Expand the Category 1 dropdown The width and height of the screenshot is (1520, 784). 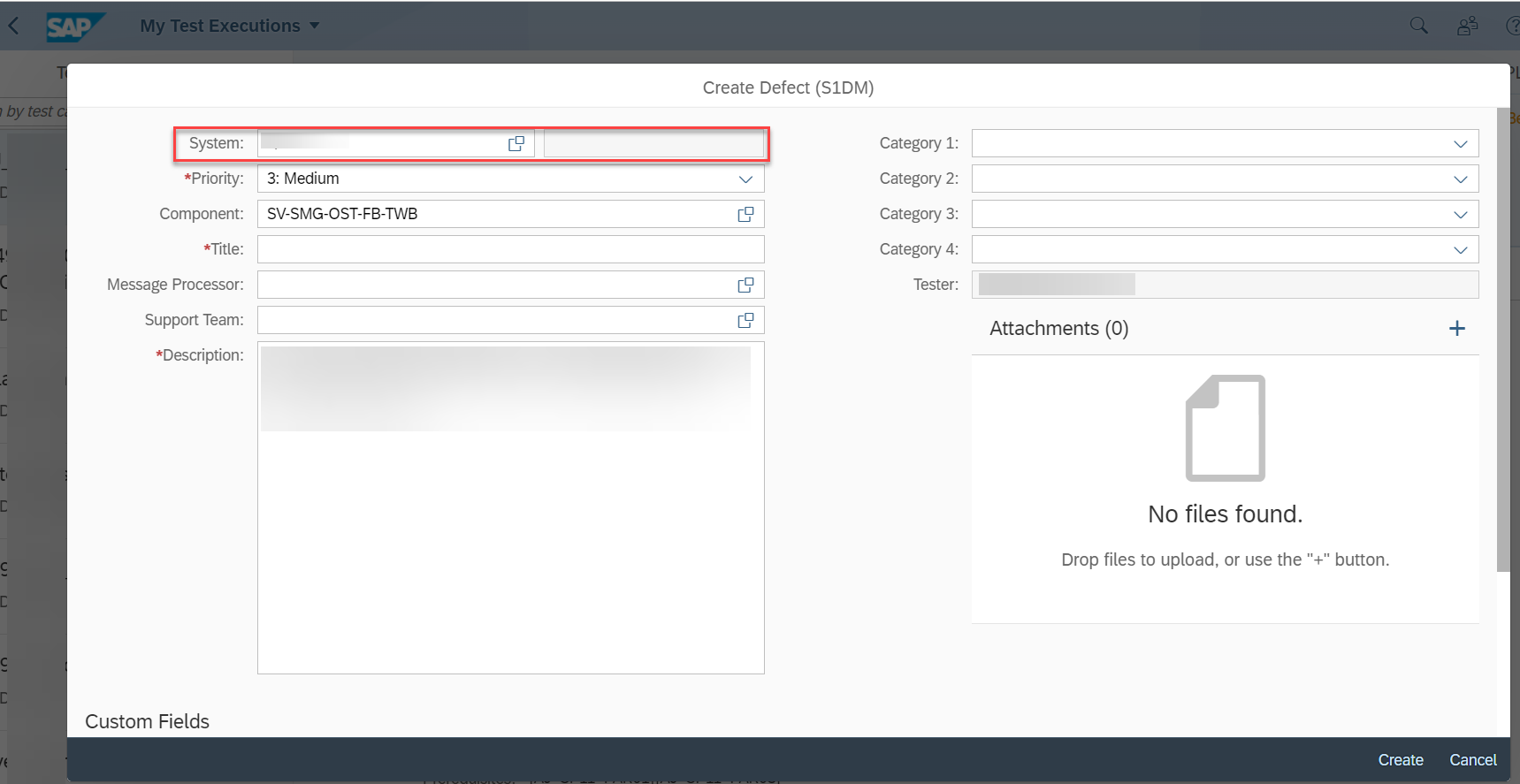point(1461,143)
